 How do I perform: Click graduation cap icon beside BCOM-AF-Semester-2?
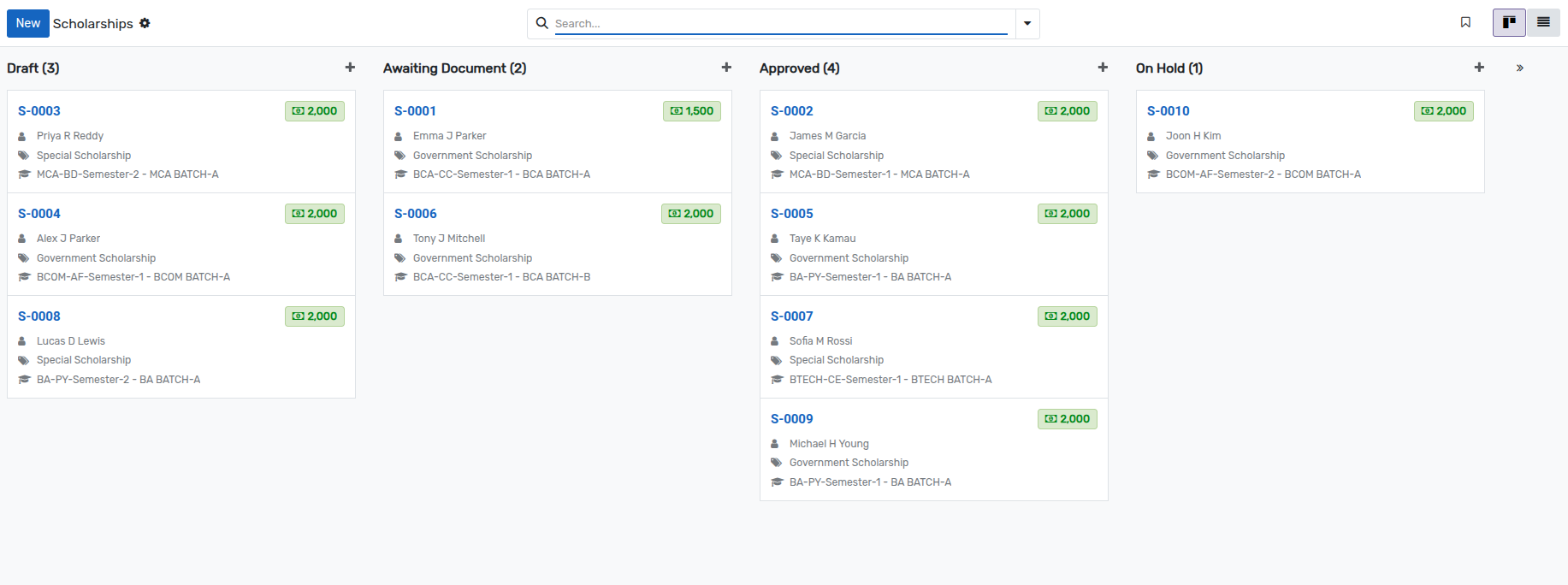pyautogui.click(x=1154, y=174)
